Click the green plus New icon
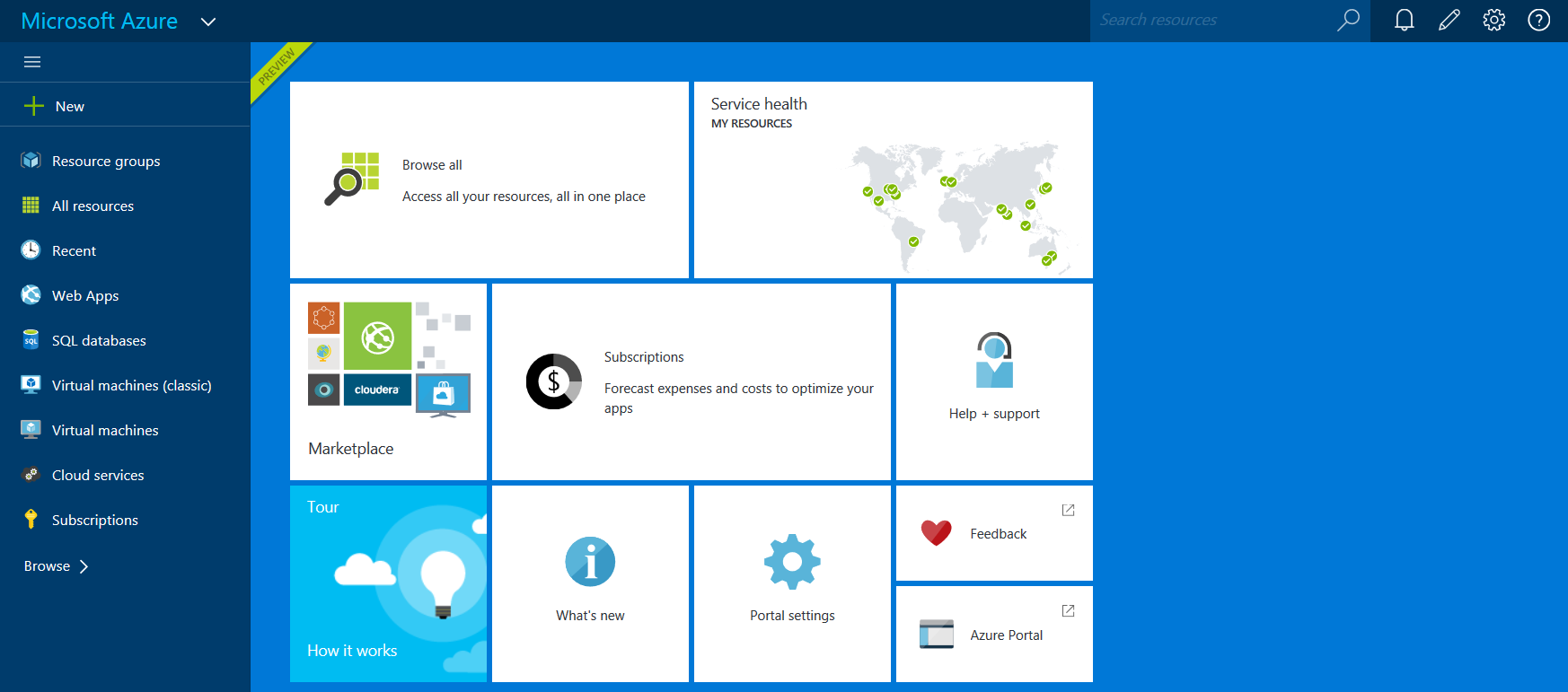This screenshot has height=692, width=1568. click(34, 106)
